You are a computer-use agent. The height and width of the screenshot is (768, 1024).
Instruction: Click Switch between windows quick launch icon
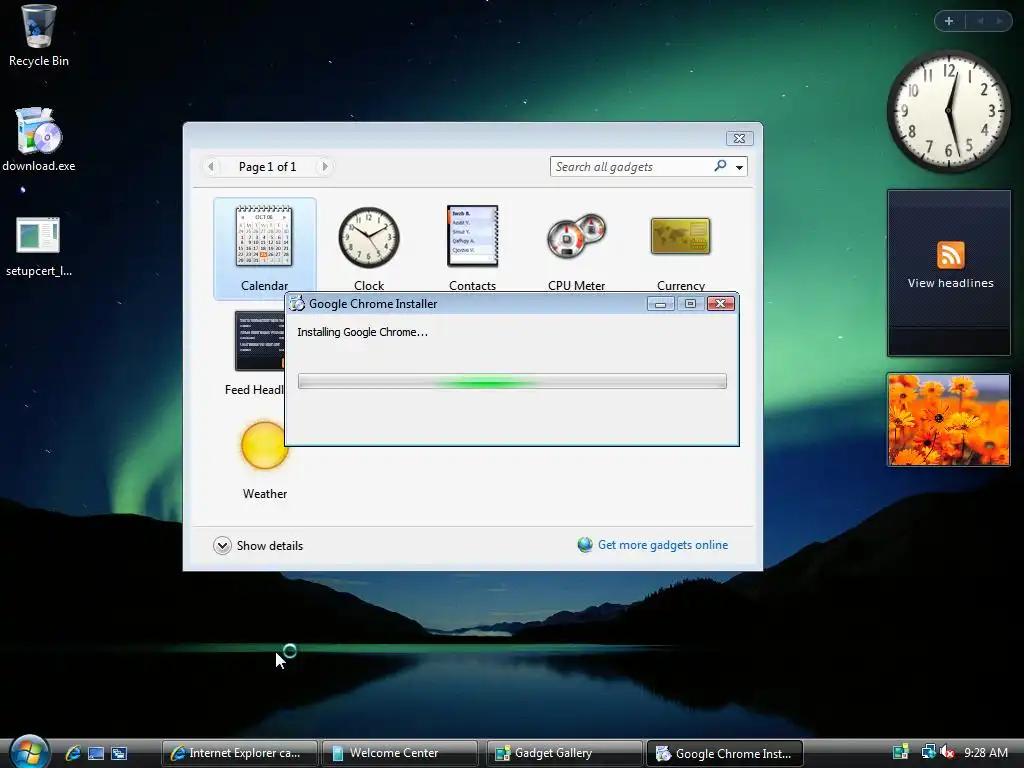click(119, 753)
